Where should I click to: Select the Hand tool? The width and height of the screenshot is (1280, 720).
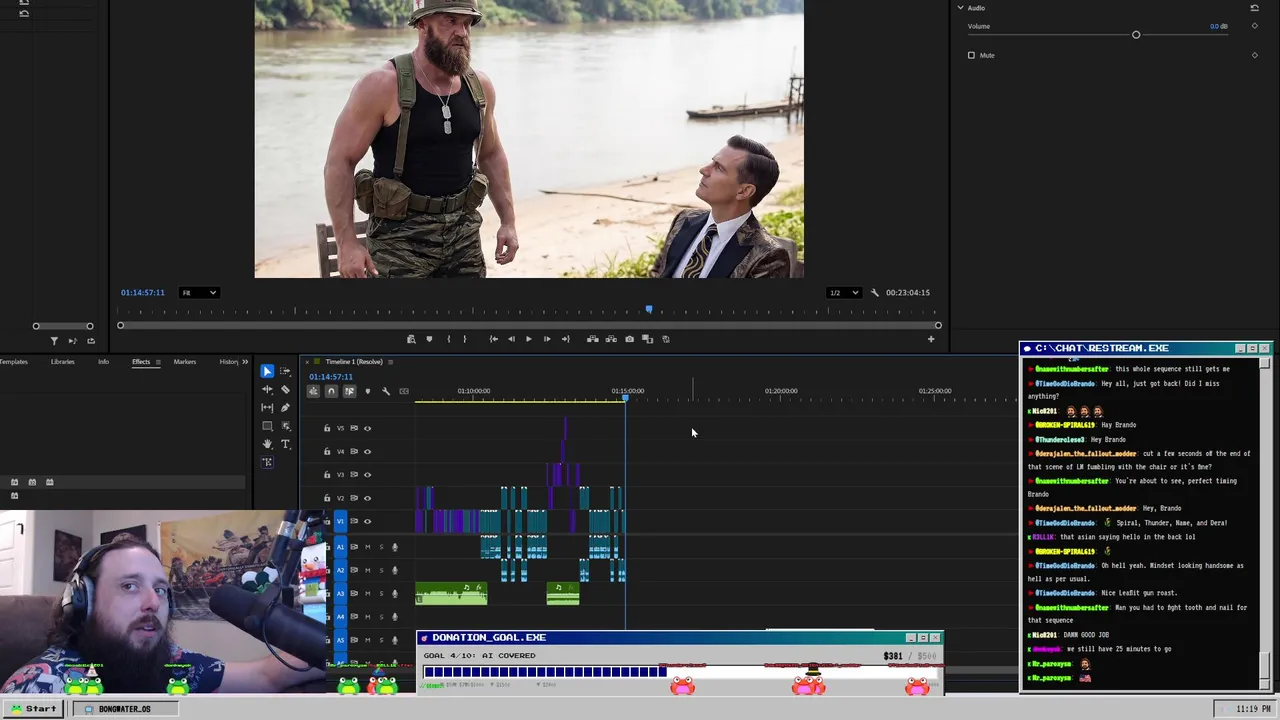(x=267, y=444)
